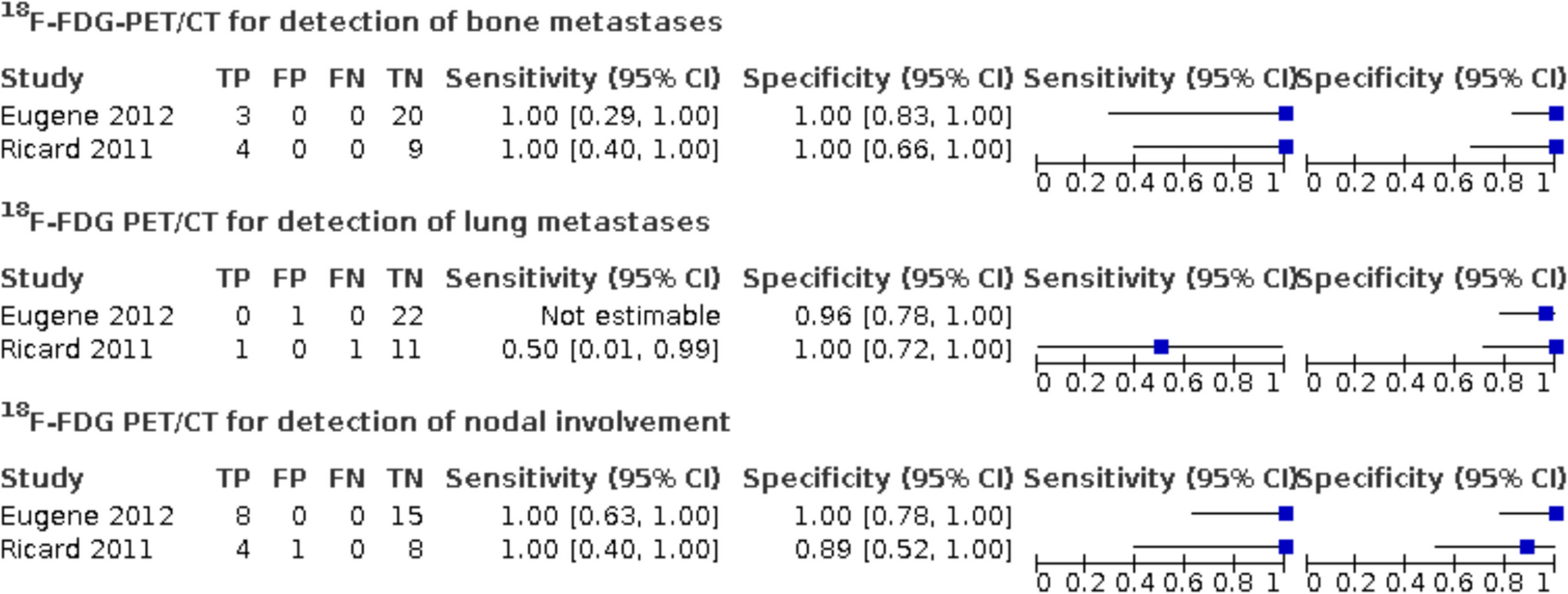Click Ricard 2011 row in nodal table
Image resolution: width=1568 pixels, height=594 pixels.
[x=76, y=549]
